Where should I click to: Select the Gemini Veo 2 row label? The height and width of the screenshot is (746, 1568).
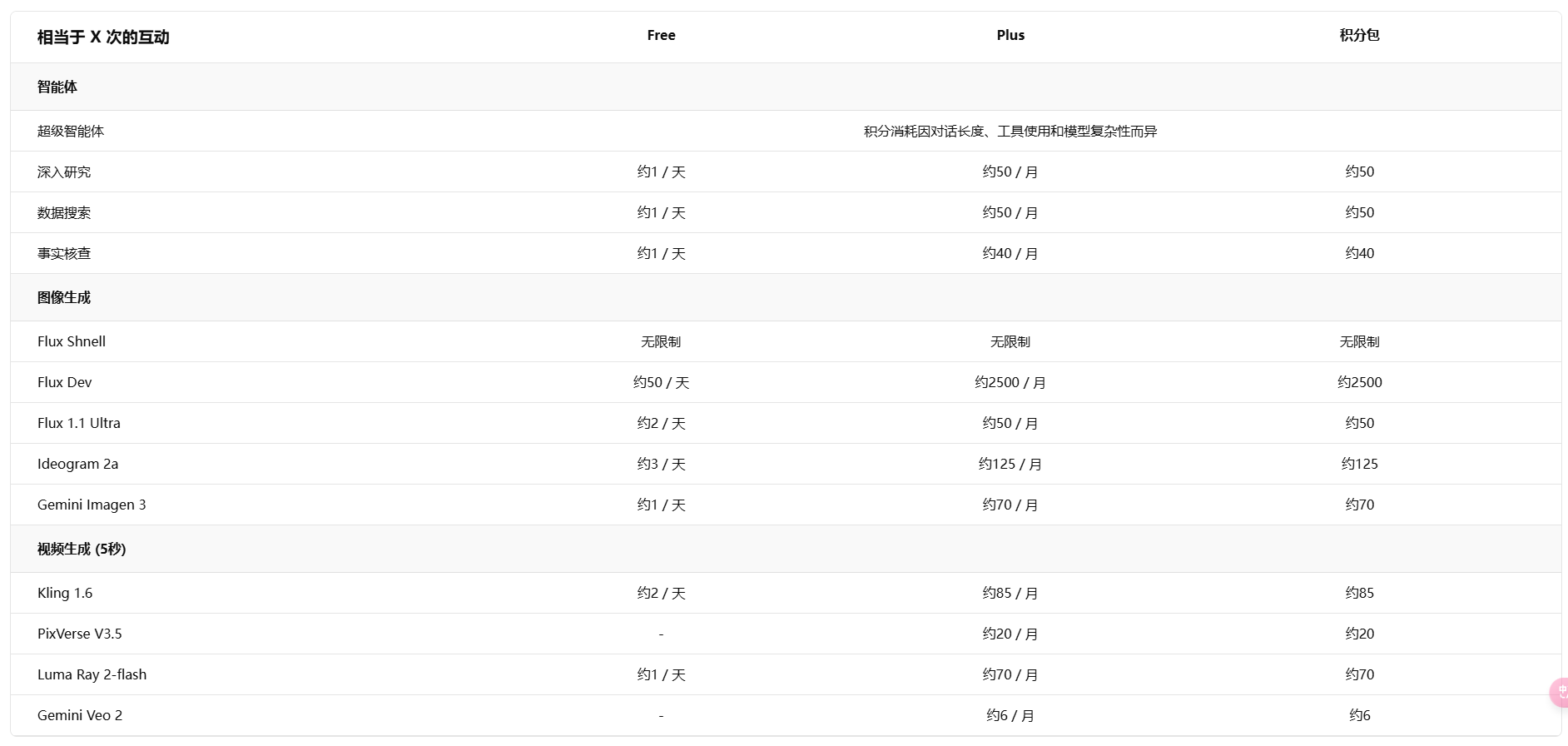click(80, 715)
